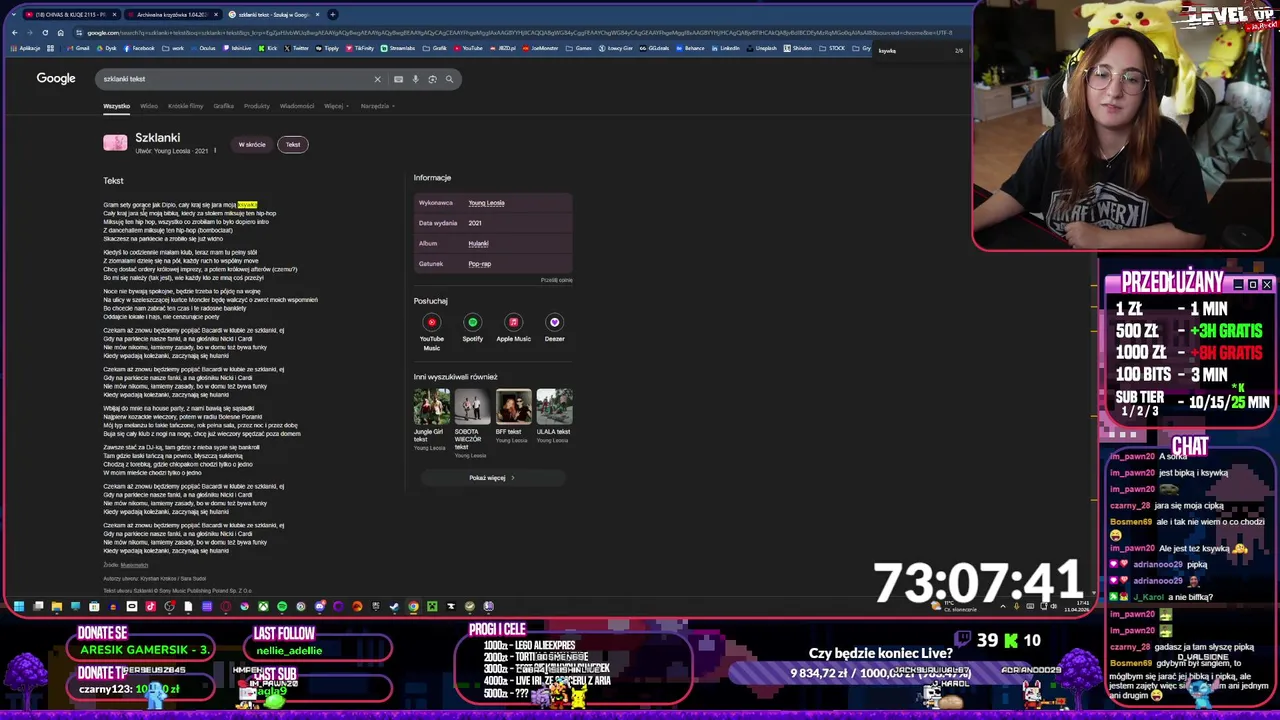Viewport: 1280px width, 720px height.
Task: Open the browser tab list chevron
Action: pos(13,14)
